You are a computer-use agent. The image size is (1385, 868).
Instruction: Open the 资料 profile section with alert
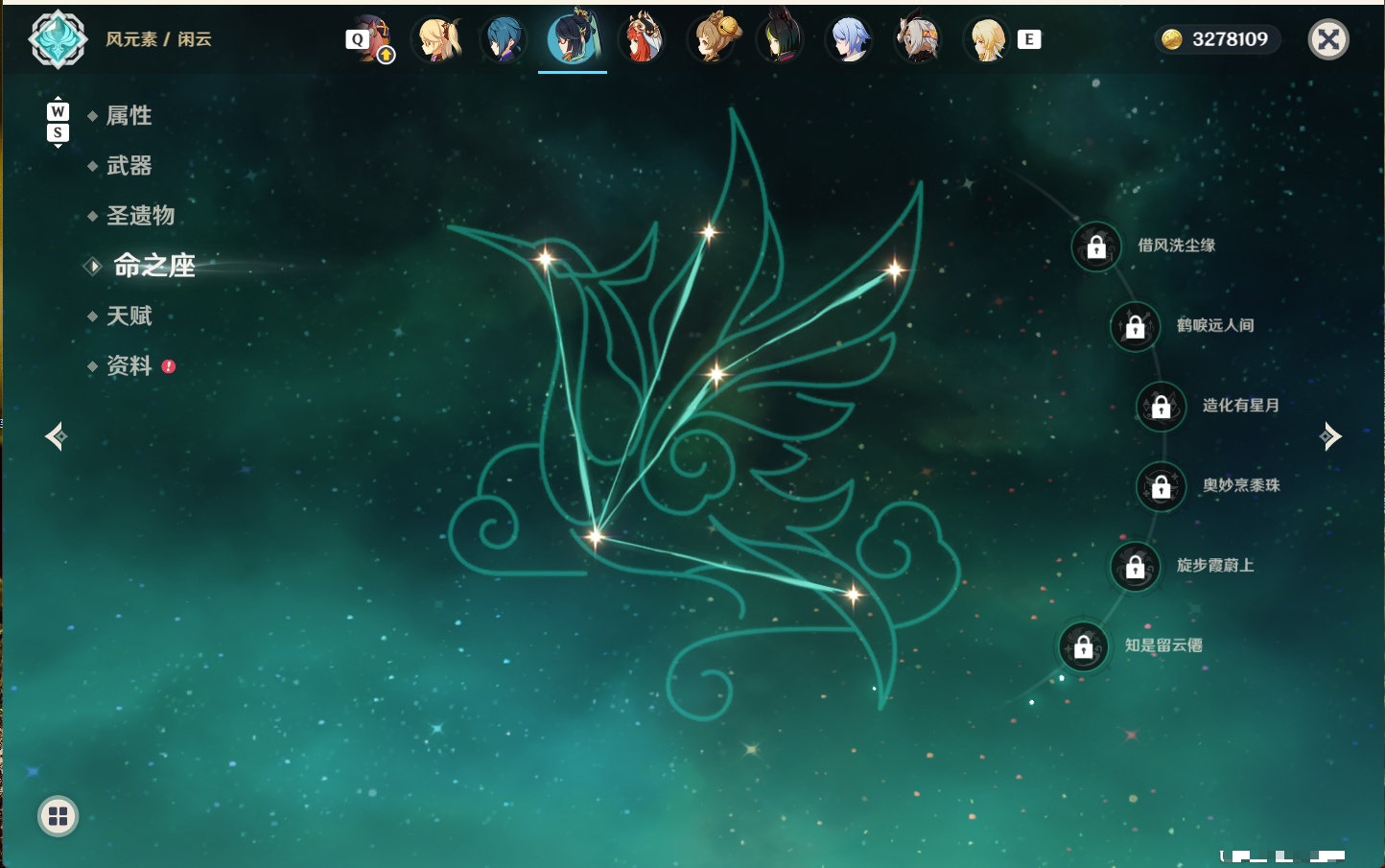click(130, 365)
